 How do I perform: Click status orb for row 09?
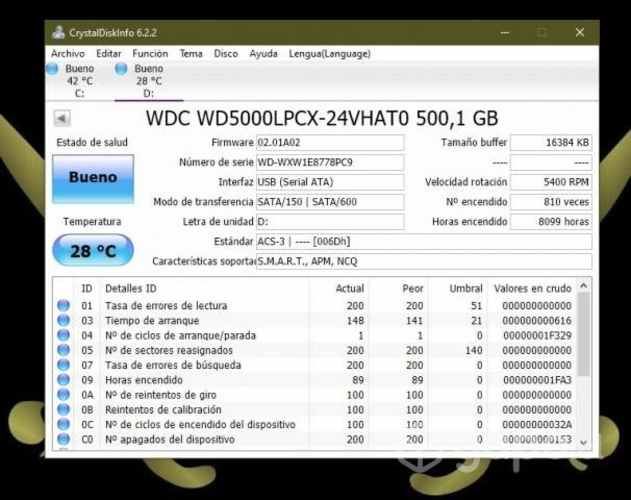[63, 380]
